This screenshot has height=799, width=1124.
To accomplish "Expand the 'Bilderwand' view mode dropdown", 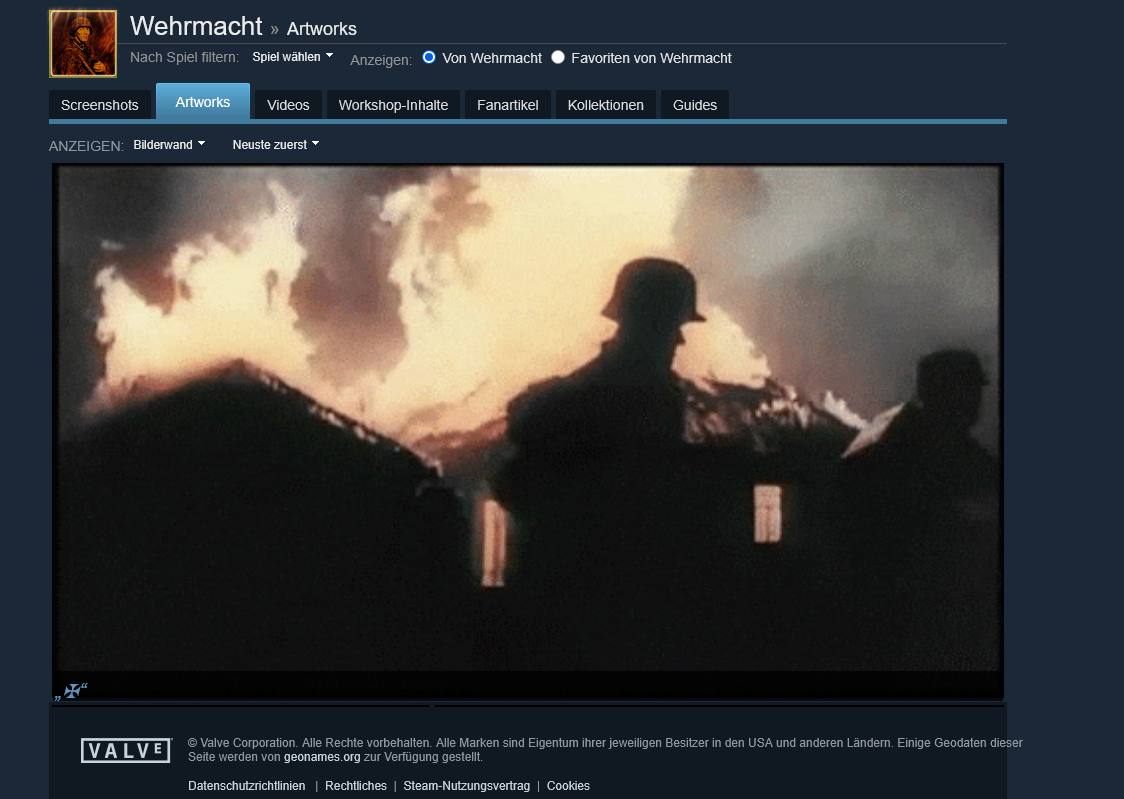I will tap(169, 145).
